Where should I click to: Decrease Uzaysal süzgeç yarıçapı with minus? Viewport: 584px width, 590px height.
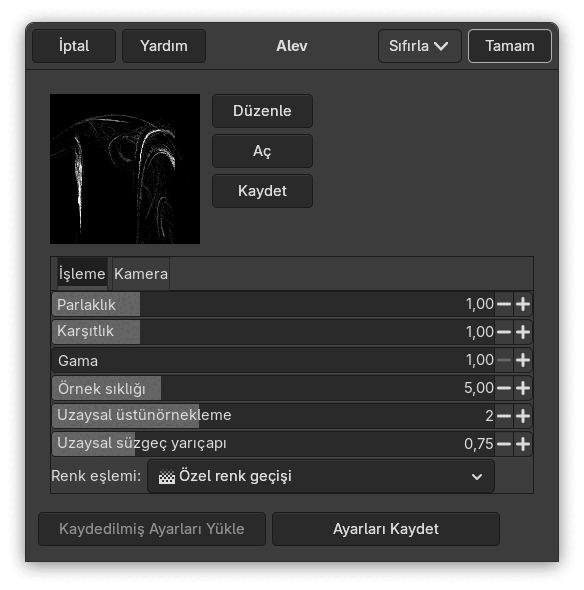coord(504,444)
